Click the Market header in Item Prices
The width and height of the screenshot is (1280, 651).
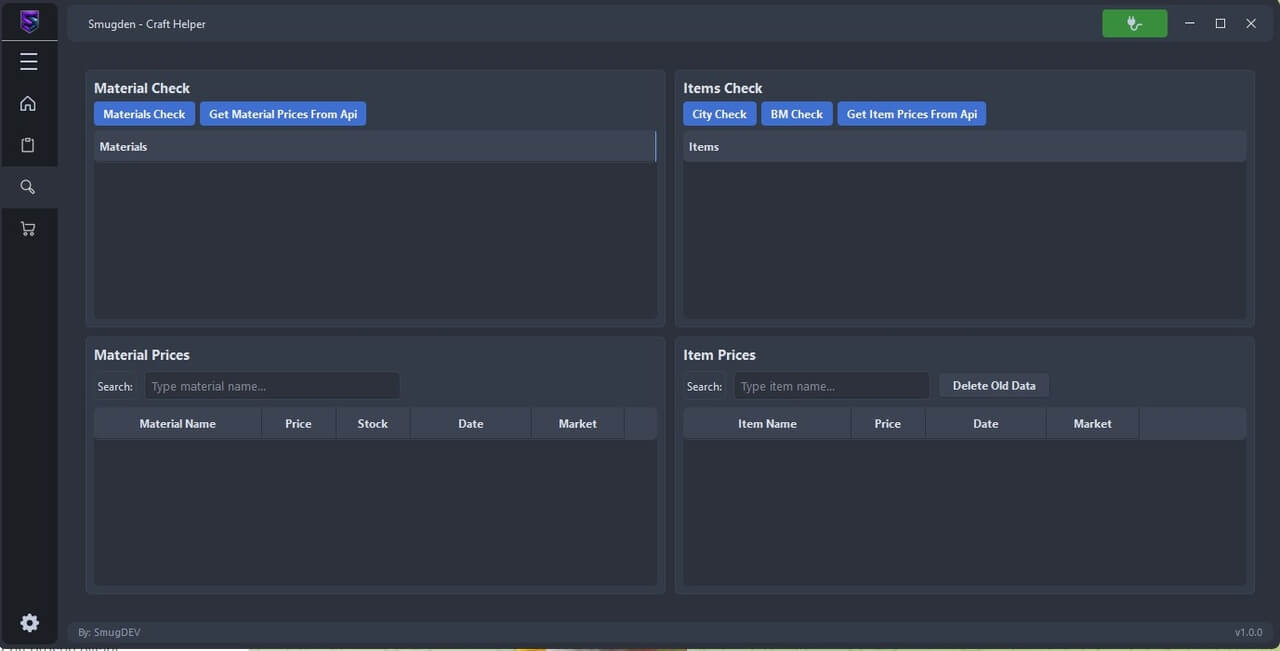click(1092, 424)
